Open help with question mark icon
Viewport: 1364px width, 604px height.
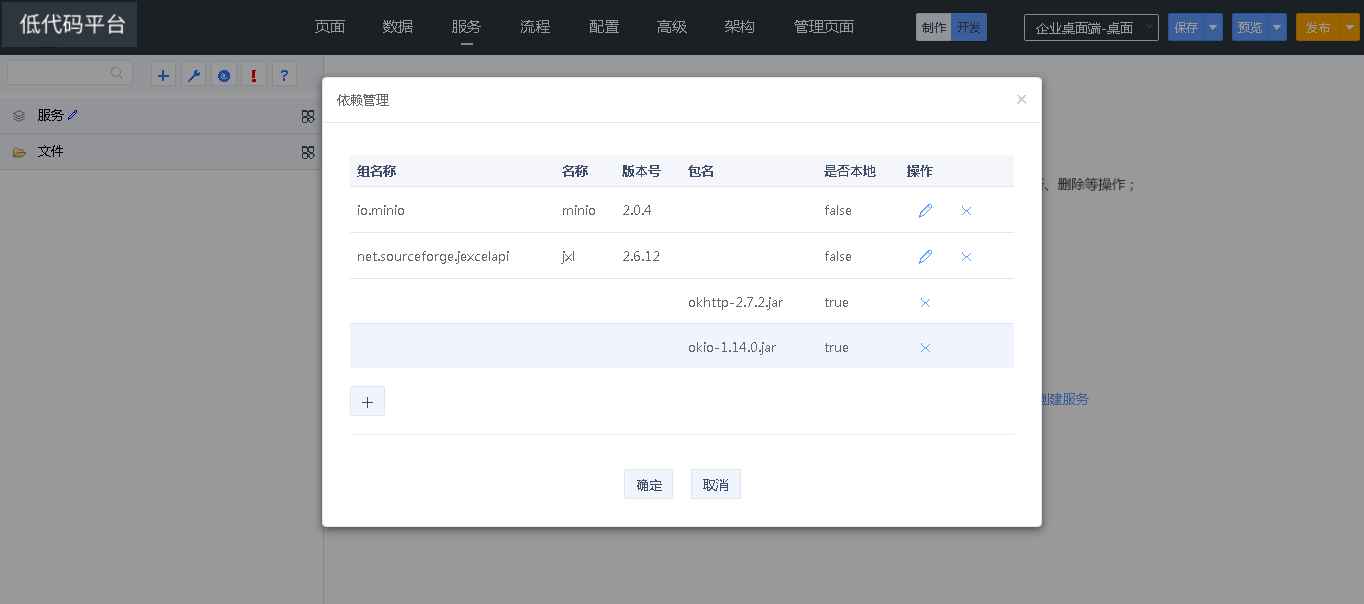pyautogui.click(x=284, y=75)
